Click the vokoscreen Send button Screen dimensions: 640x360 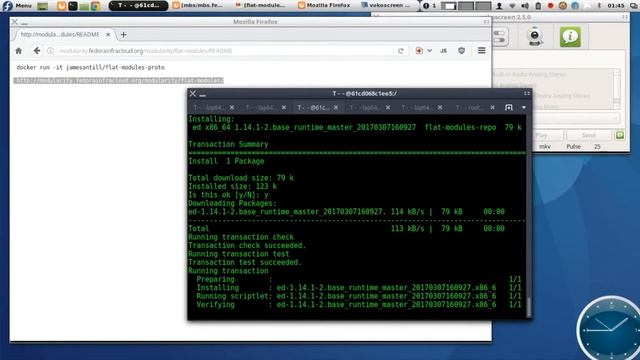(x=589, y=135)
